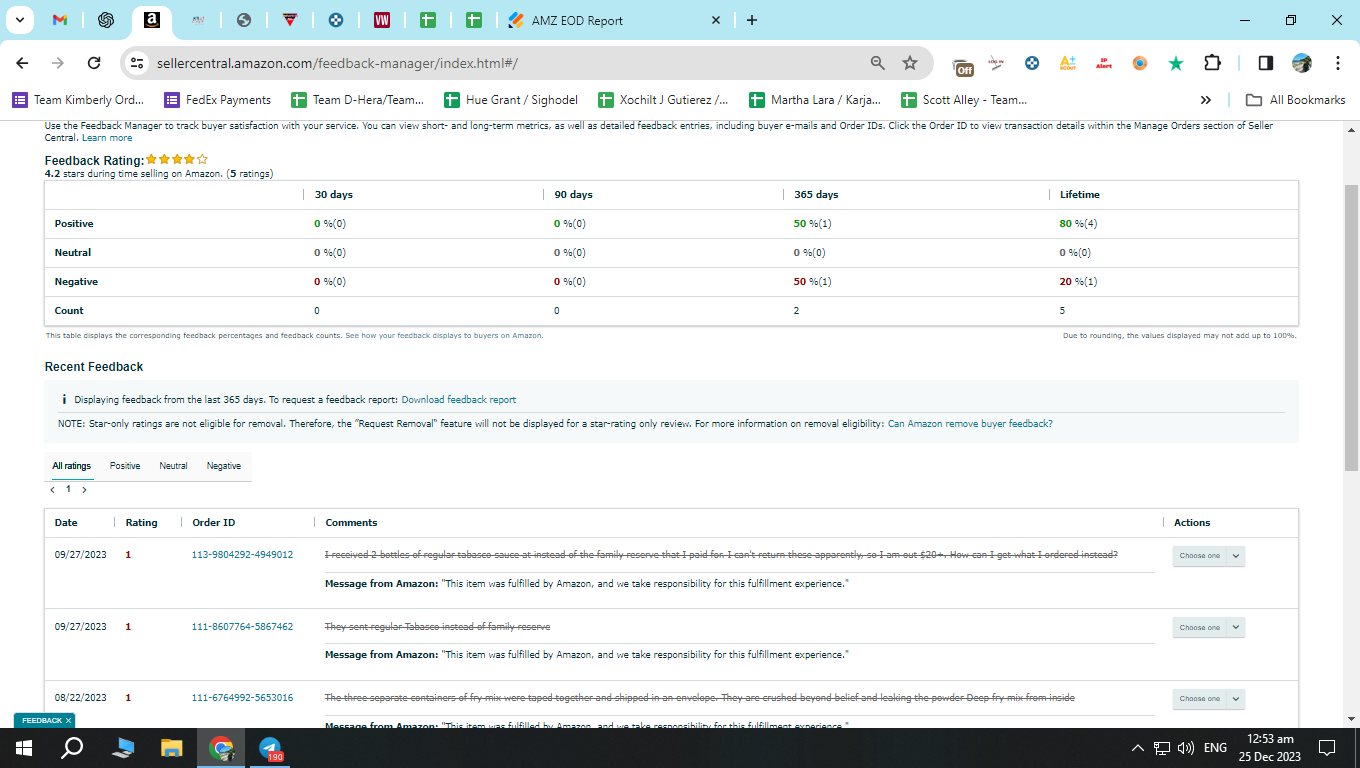Open the red VW browser tab
Image resolution: width=1360 pixels, height=768 pixels.
pos(382,20)
